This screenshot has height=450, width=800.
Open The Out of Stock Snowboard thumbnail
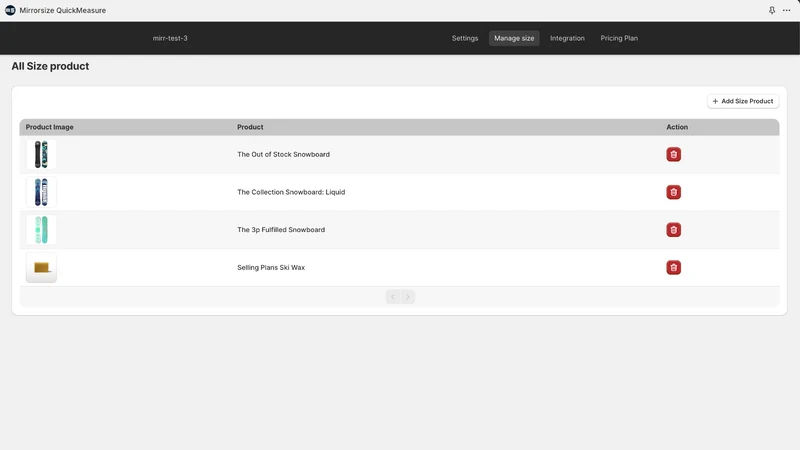(x=41, y=154)
